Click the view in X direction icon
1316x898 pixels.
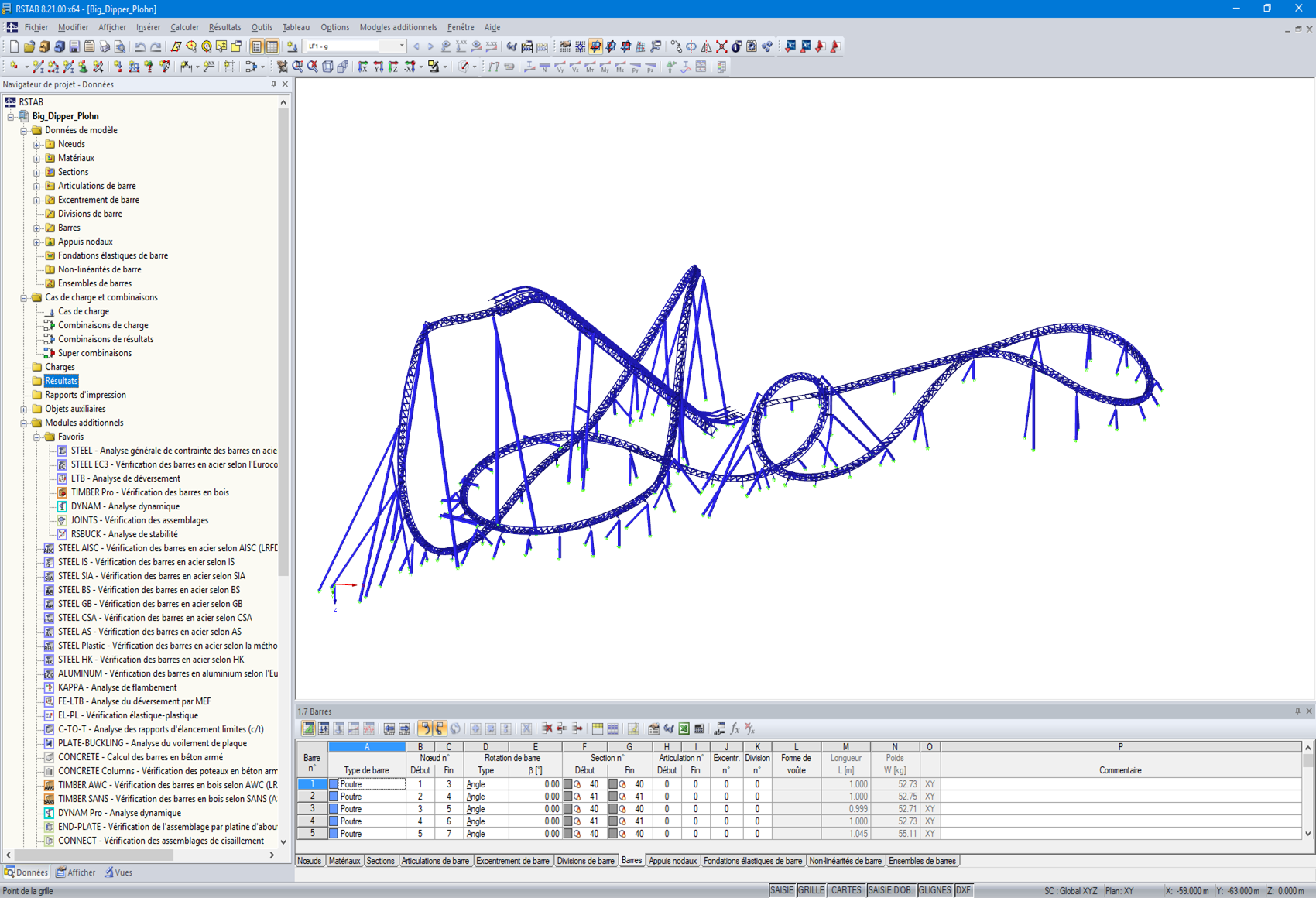pos(363,67)
